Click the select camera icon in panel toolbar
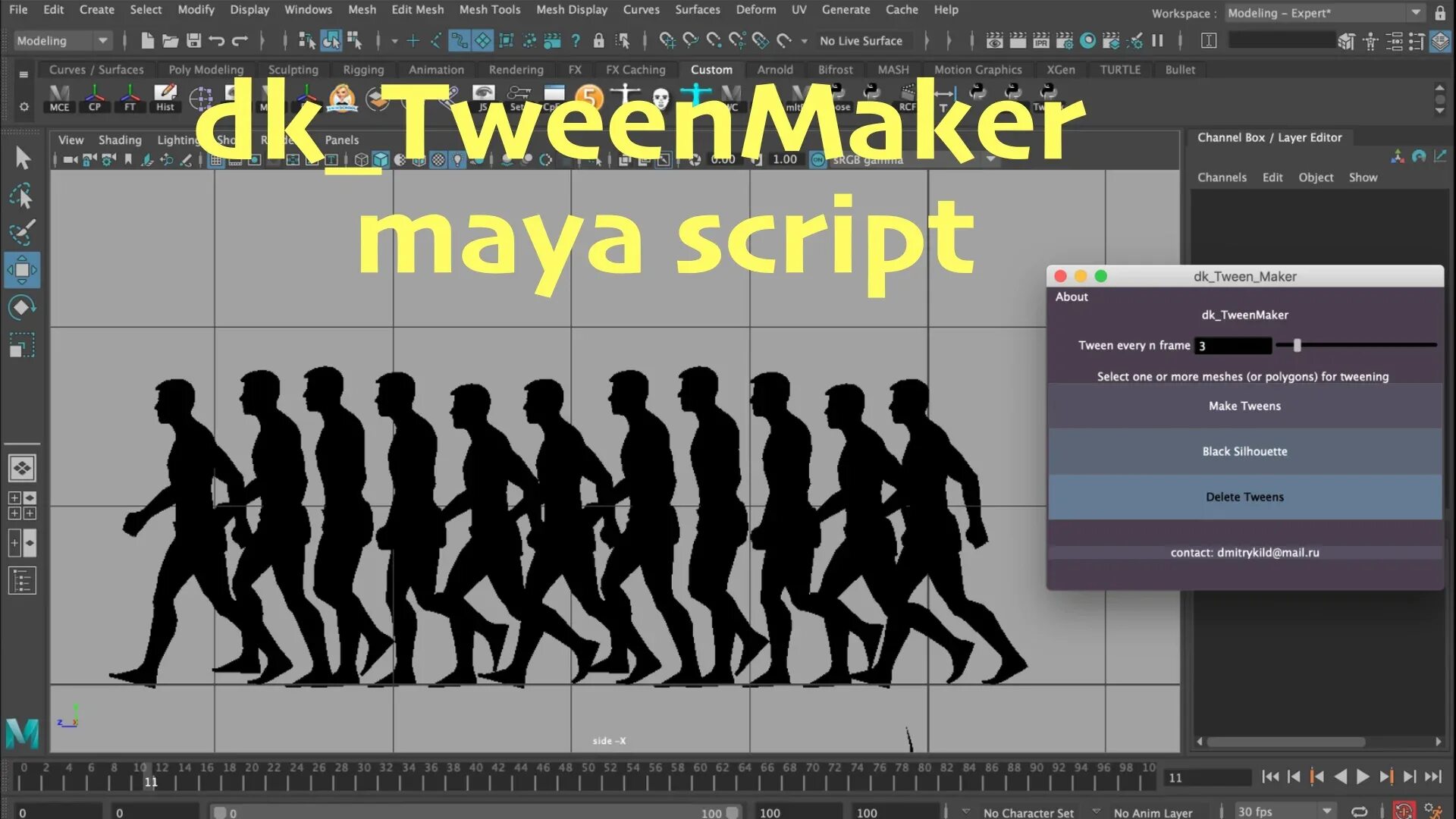The height and width of the screenshot is (819, 1456). pyautogui.click(x=71, y=160)
